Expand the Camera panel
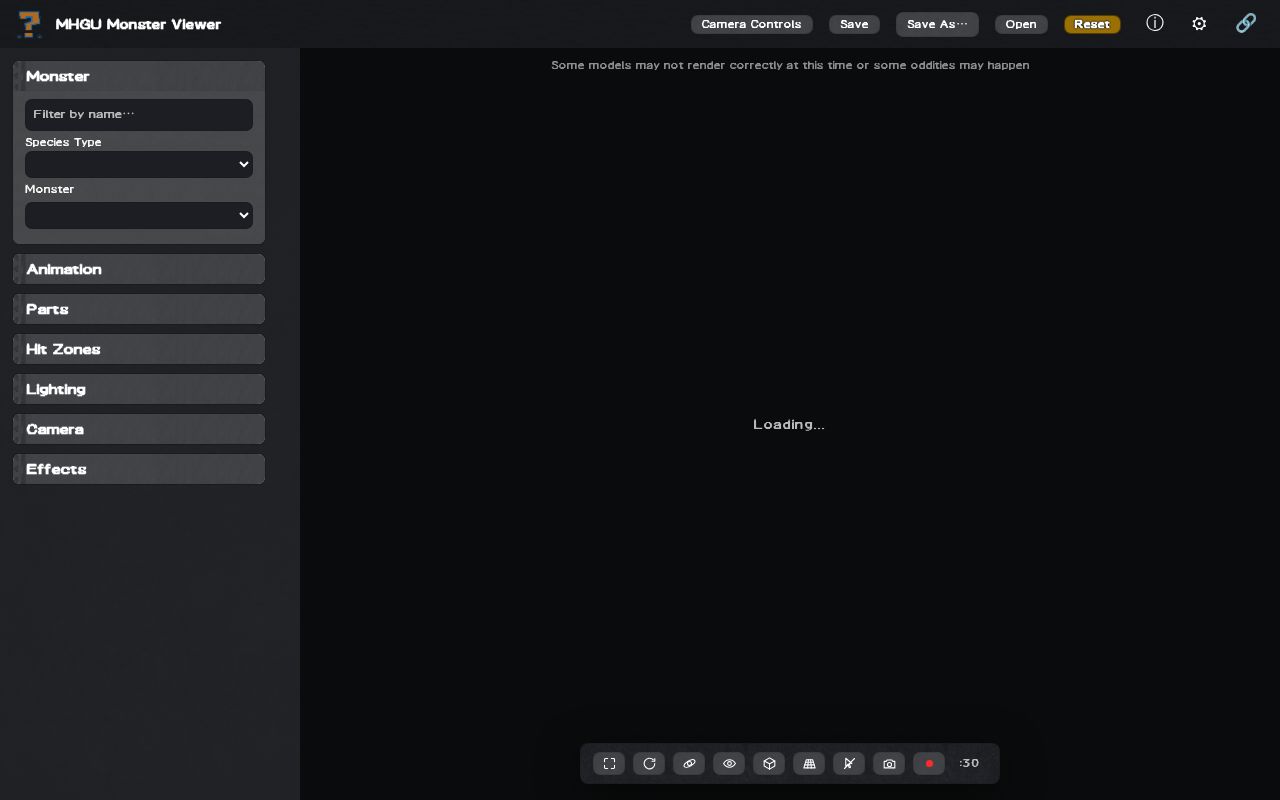 click(x=139, y=429)
